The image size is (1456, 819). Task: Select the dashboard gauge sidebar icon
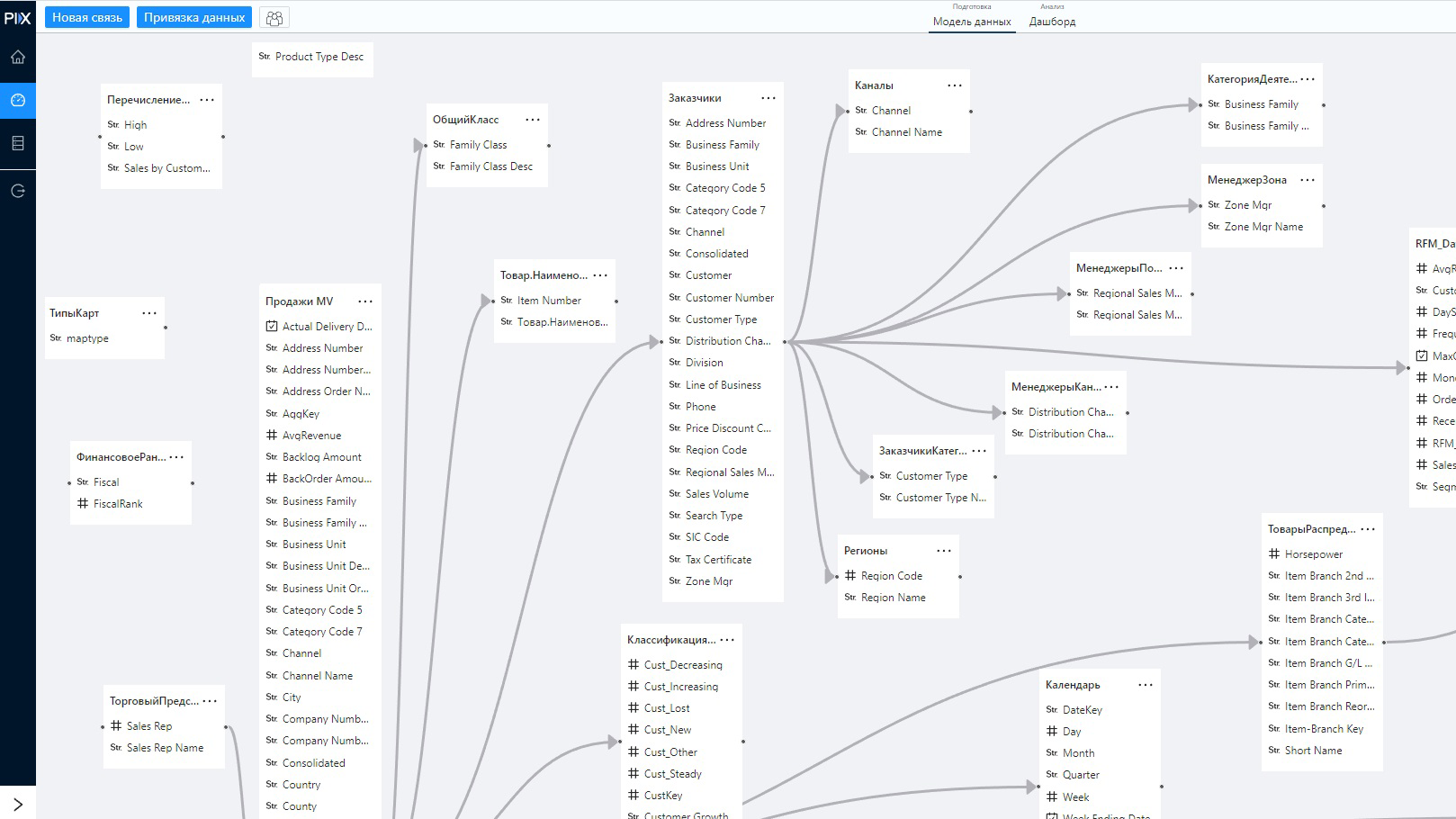[18, 100]
